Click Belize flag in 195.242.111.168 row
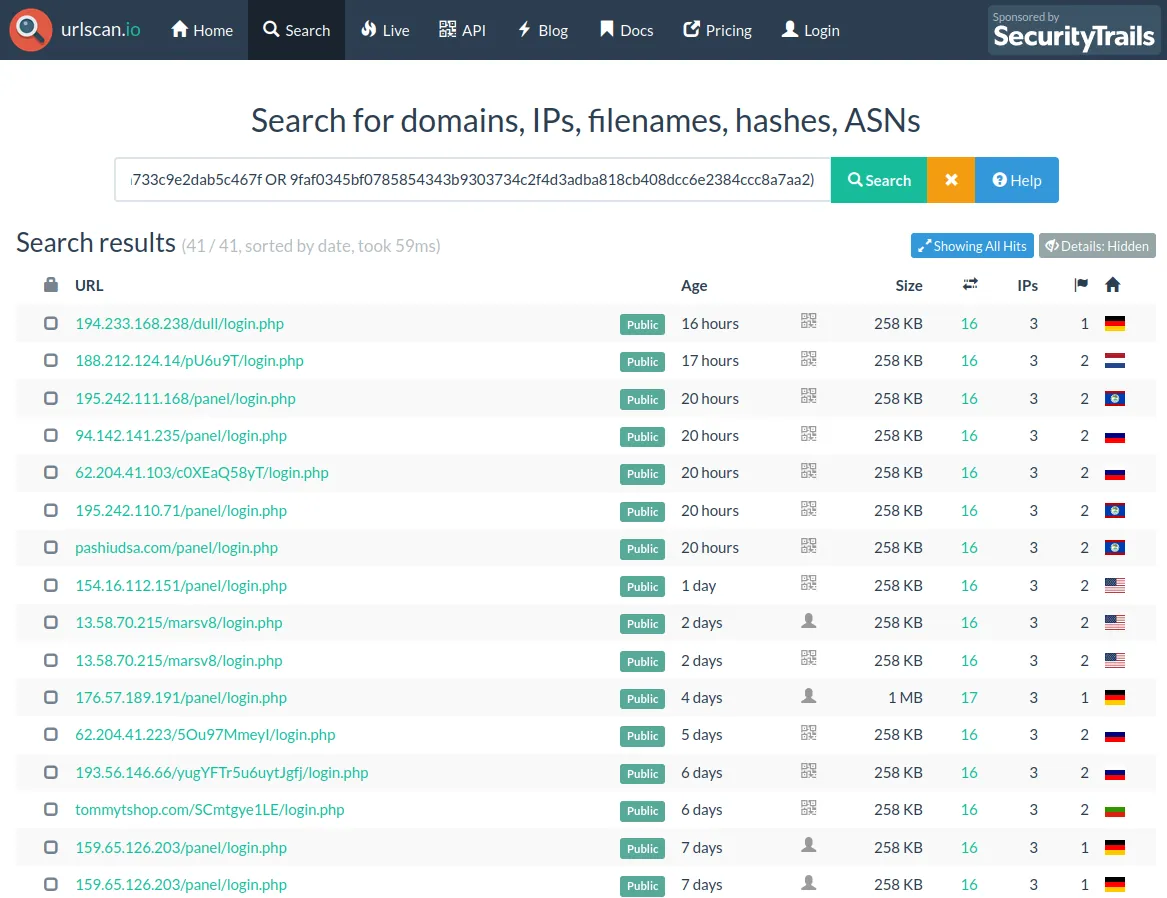This screenshot has width=1167, height=898. pyautogui.click(x=1114, y=399)
